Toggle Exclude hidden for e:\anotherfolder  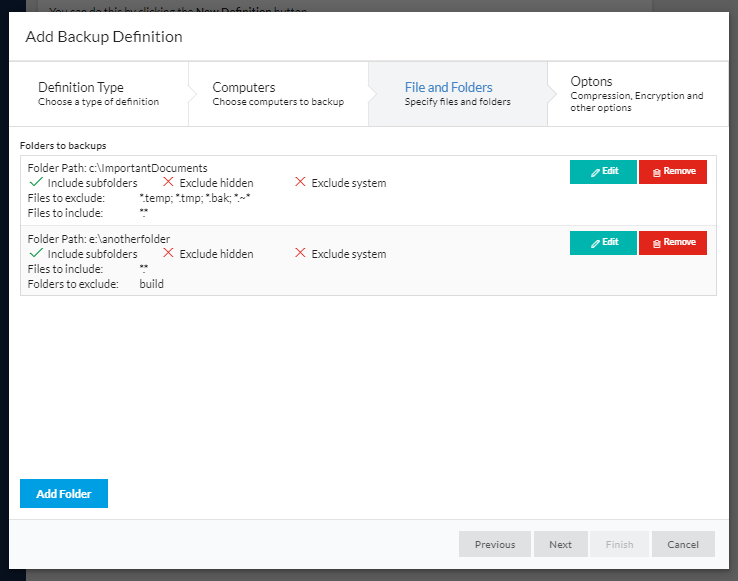point(168,254)
